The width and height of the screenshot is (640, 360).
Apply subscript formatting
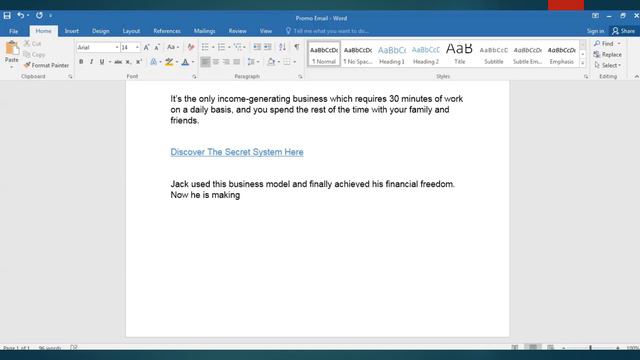click(128, 62)
